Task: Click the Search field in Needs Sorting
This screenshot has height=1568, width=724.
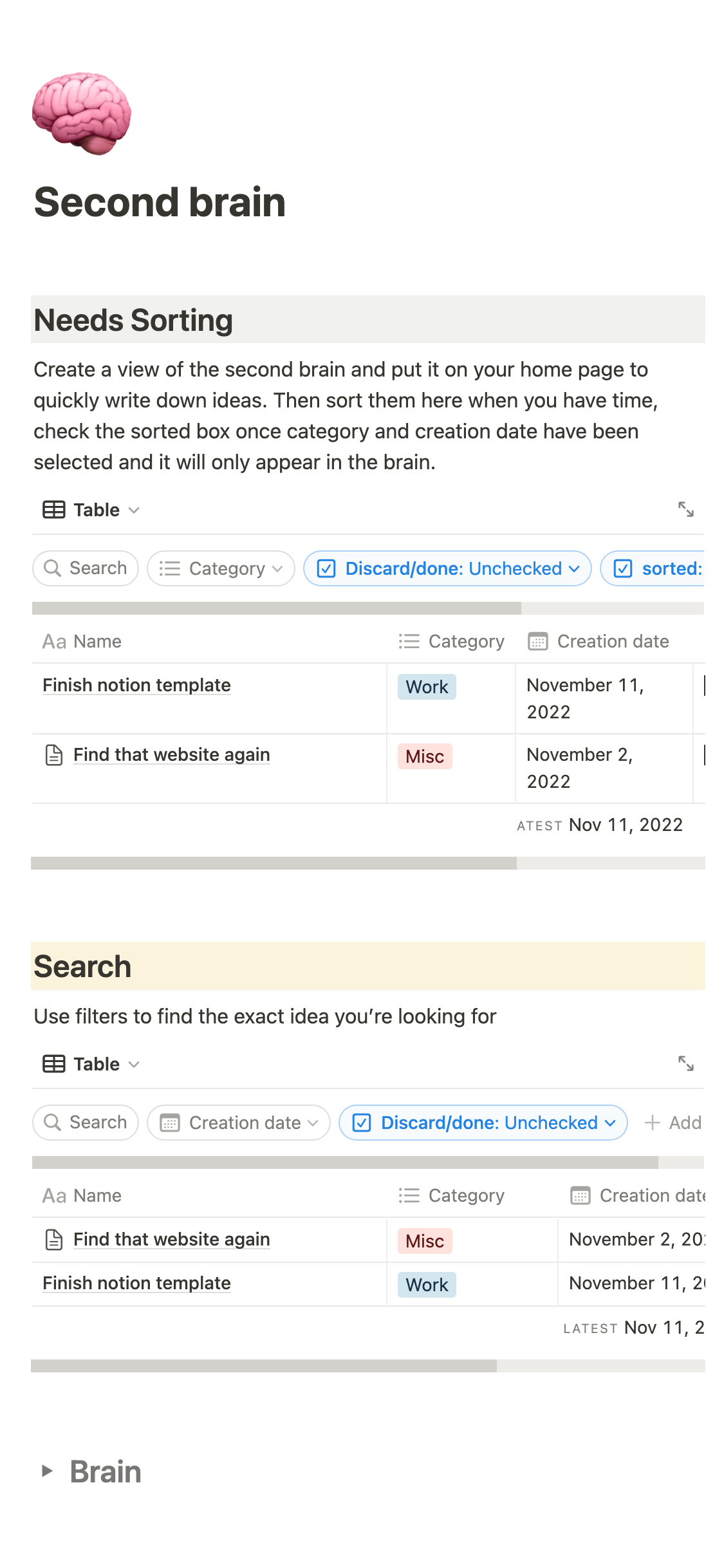Action: click(86, 568)
